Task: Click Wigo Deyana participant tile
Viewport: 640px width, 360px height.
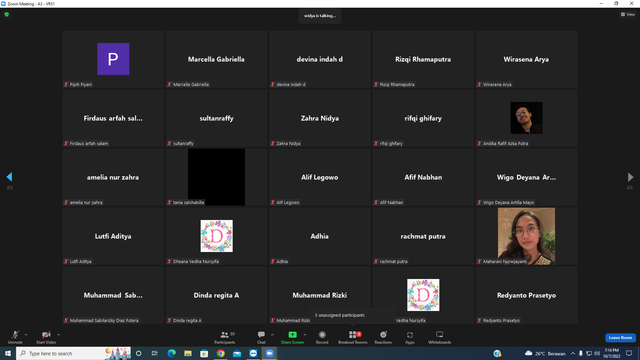Action: coord(526,177)
